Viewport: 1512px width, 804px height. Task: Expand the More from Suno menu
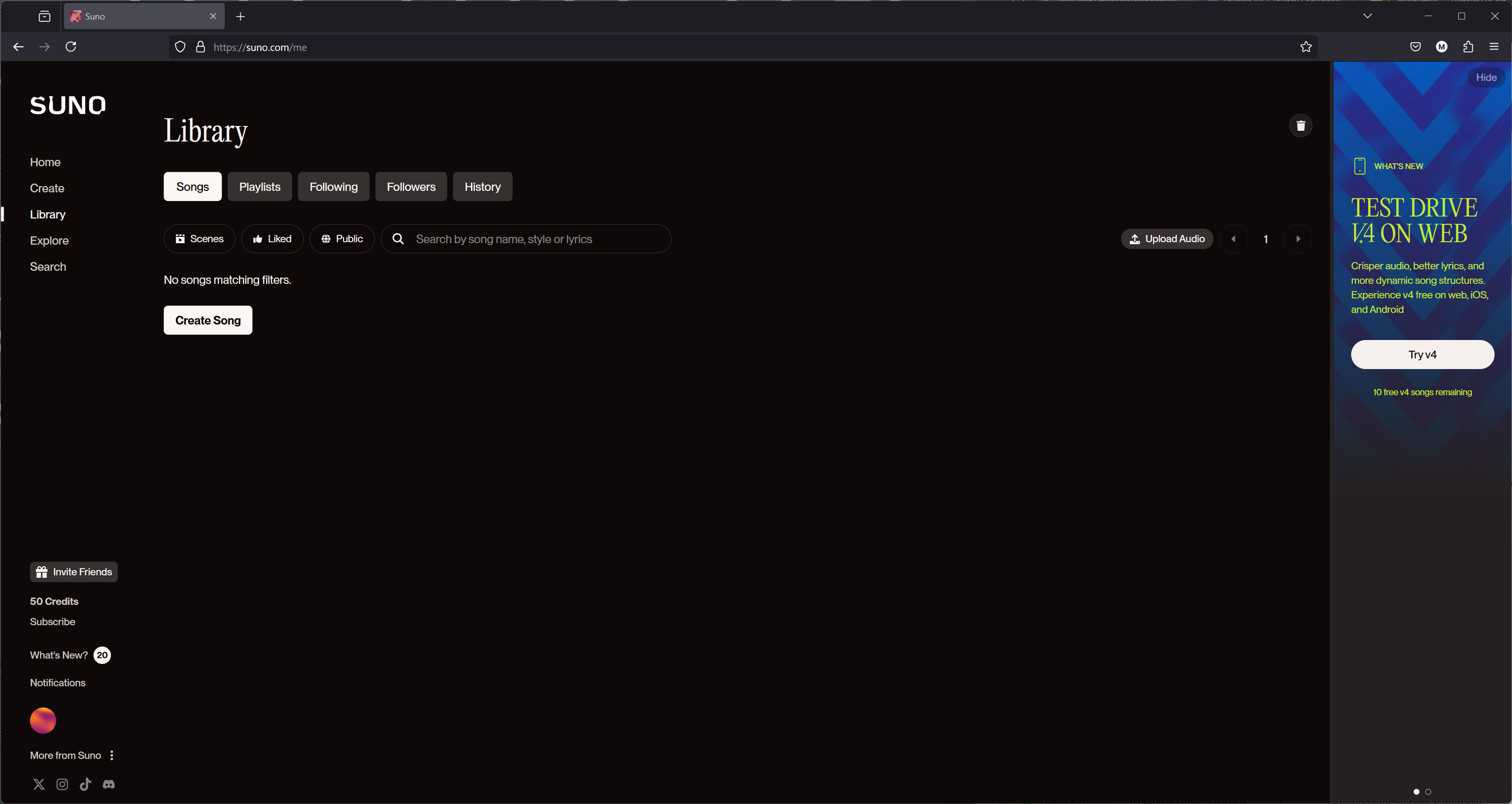tap(111, 755)
